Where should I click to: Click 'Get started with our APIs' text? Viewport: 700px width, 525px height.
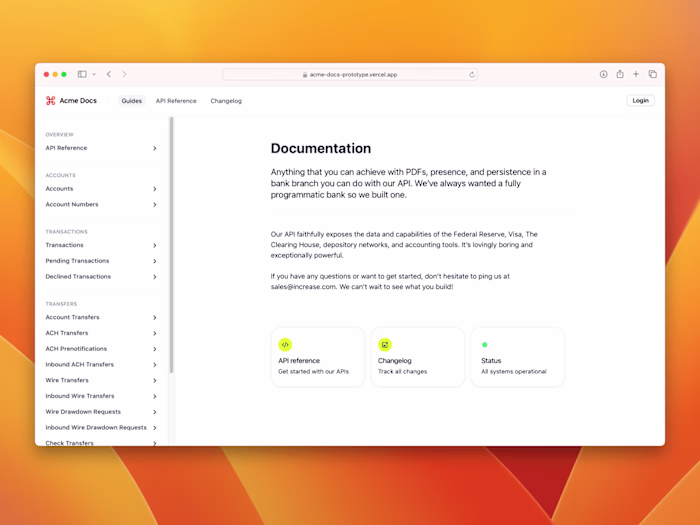click(313, 371)
